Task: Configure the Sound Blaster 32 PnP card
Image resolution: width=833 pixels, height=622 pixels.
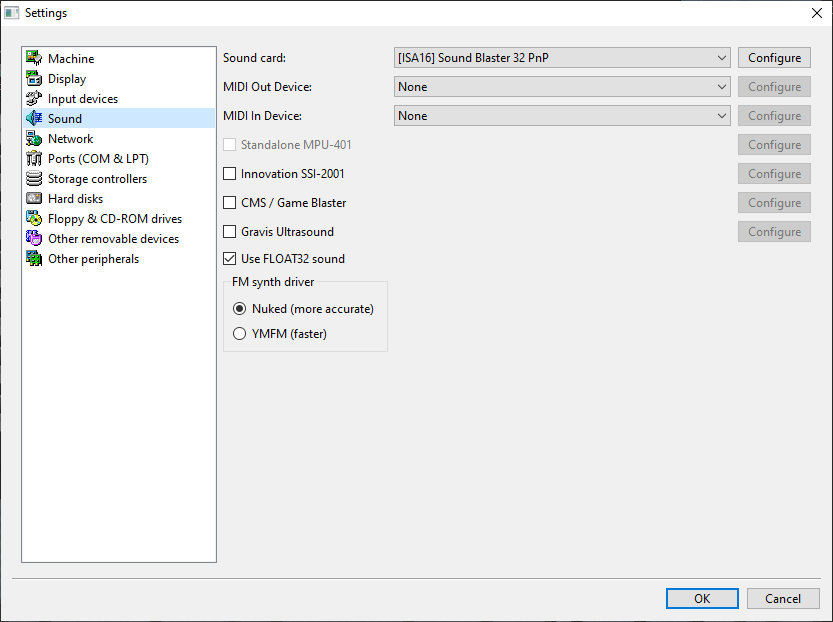Action: [774, 58]
